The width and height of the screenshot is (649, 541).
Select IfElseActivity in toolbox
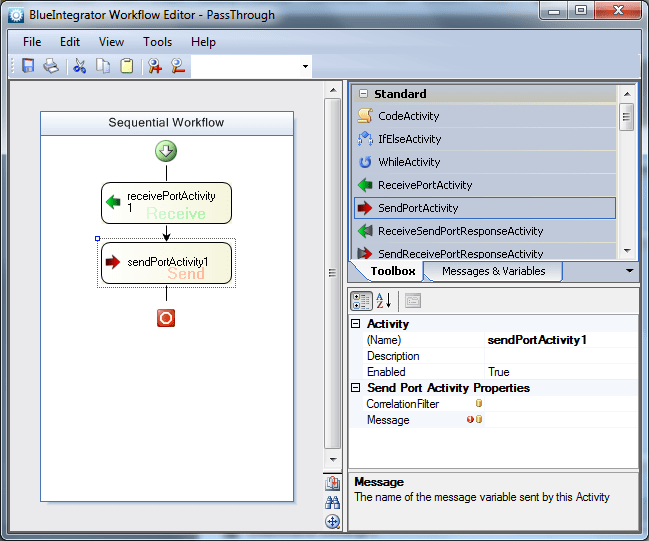click(485, 139)
